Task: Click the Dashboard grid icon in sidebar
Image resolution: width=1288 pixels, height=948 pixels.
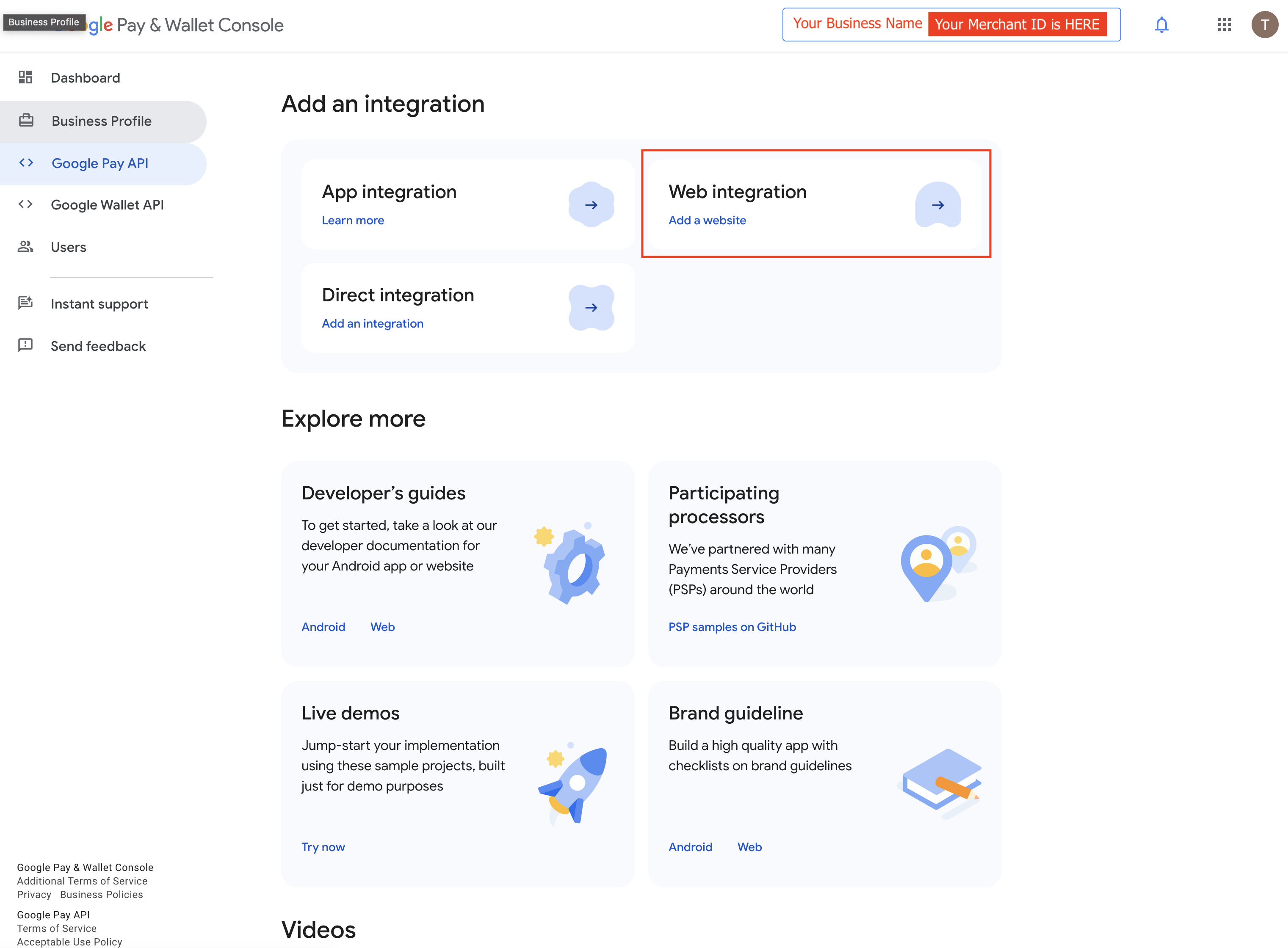Action: 25,77
